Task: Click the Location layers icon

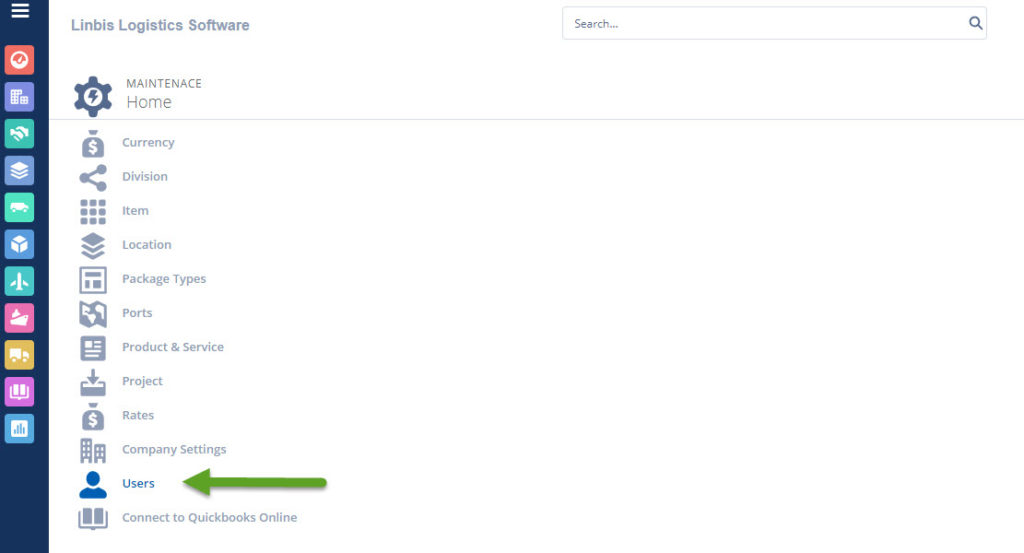Action: [x=93, y=245]
